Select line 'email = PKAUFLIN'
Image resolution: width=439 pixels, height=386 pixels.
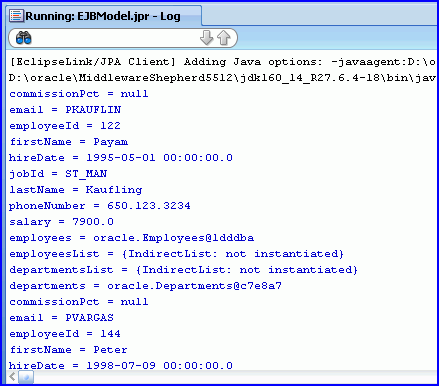(x=65, y=110)
